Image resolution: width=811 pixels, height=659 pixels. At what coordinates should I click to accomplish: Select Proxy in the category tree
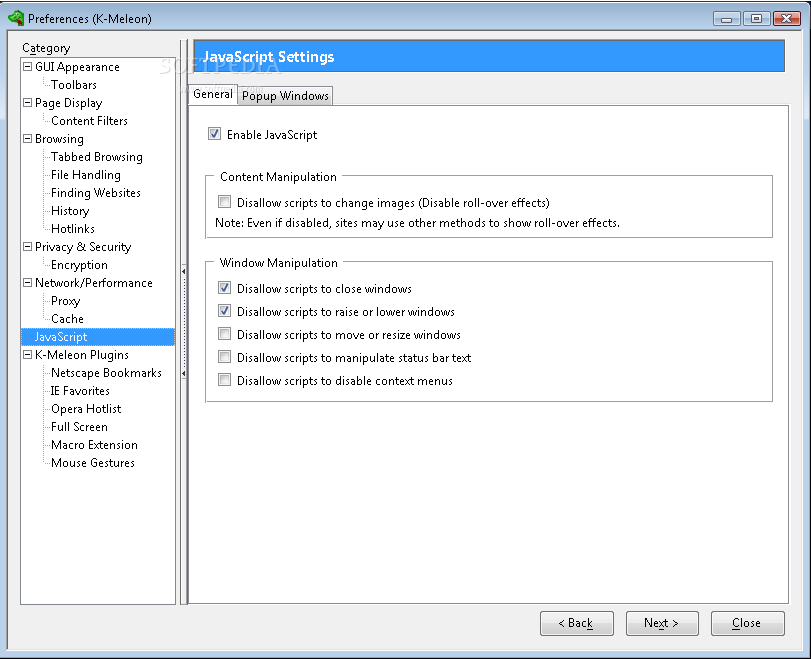click(x=65, y=301)
